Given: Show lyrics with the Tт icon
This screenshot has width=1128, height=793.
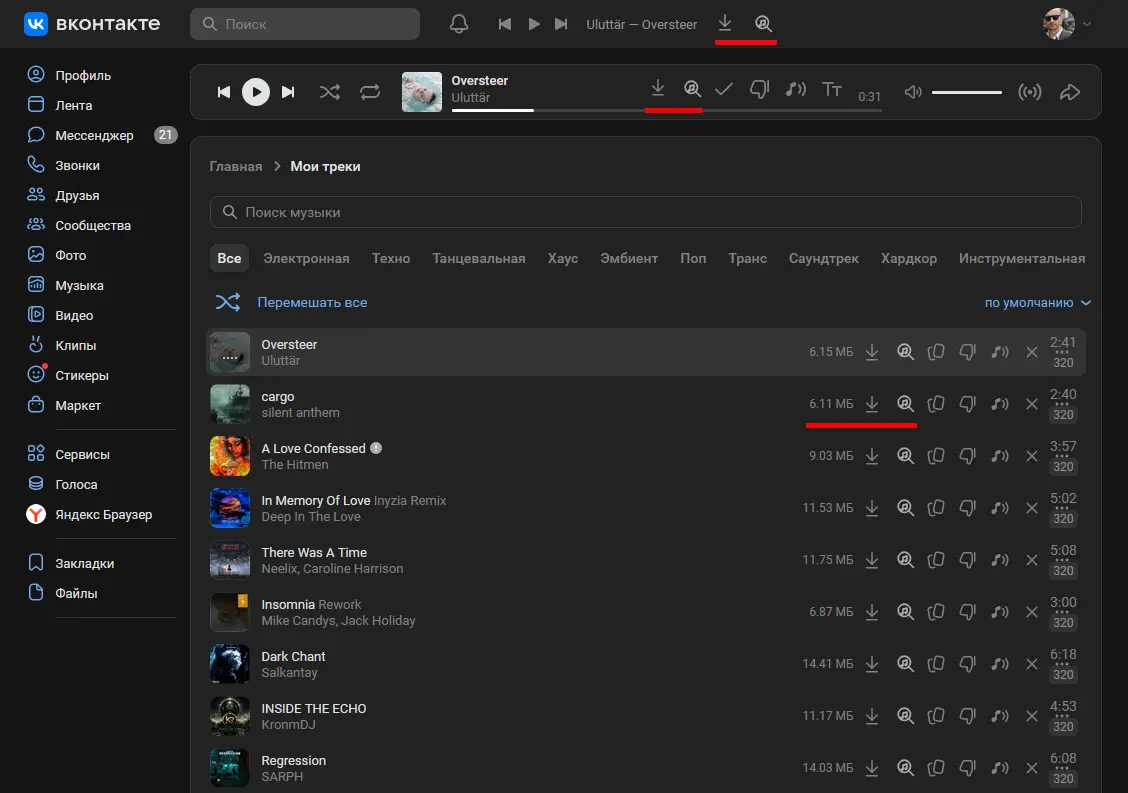Looking at the screenshot, I should coord(832,89).
